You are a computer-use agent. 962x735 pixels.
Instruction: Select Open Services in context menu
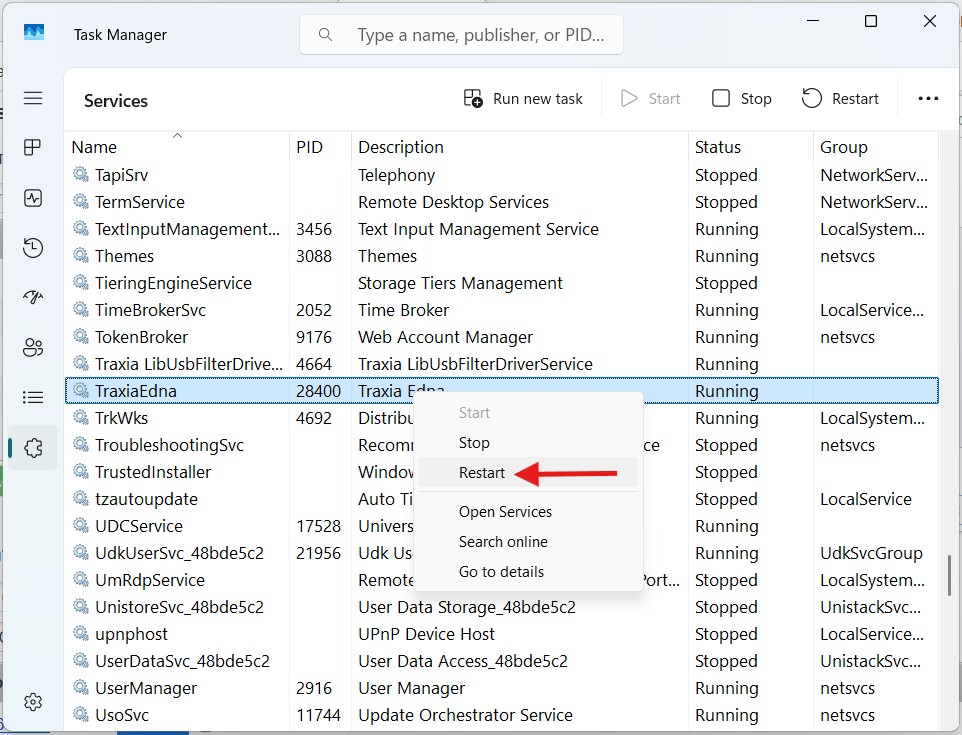(x=505, y=512)
